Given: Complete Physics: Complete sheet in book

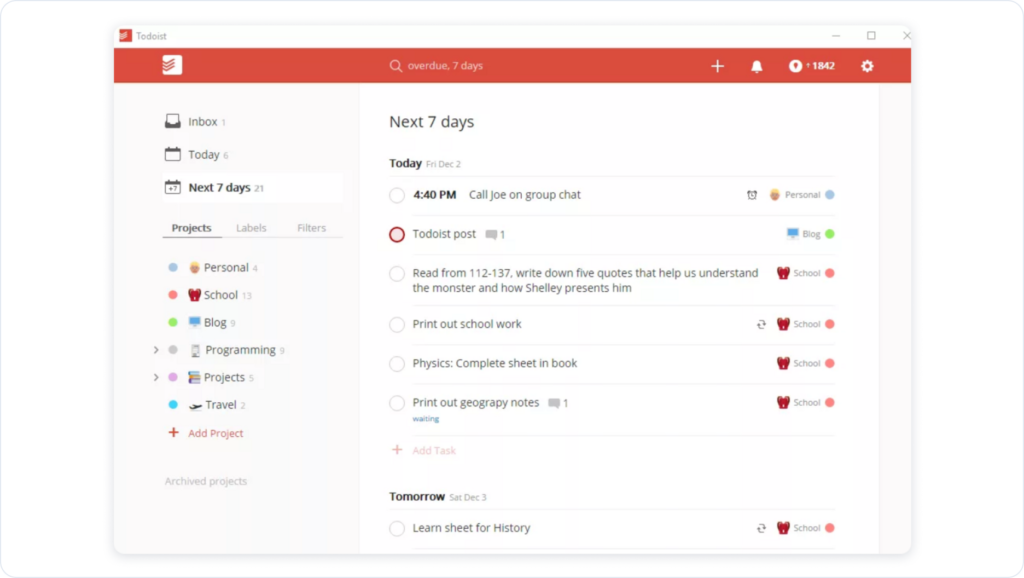Looking at the screenshot, I should [x=397, y=364].
